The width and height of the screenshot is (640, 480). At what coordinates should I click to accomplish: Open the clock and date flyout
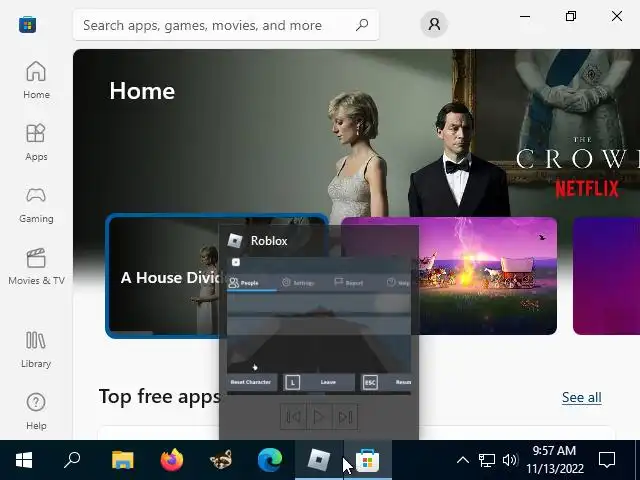click(554, 460)
